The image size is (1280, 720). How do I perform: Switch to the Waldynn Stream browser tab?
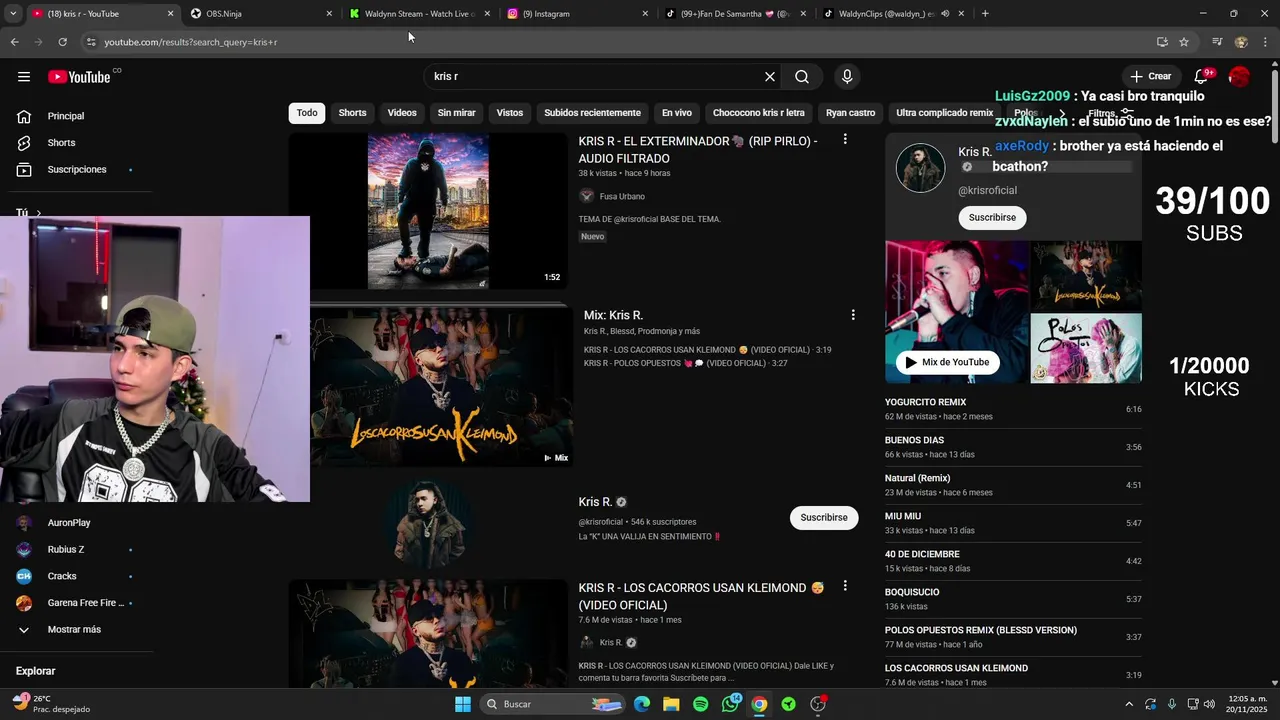[419, 14]
